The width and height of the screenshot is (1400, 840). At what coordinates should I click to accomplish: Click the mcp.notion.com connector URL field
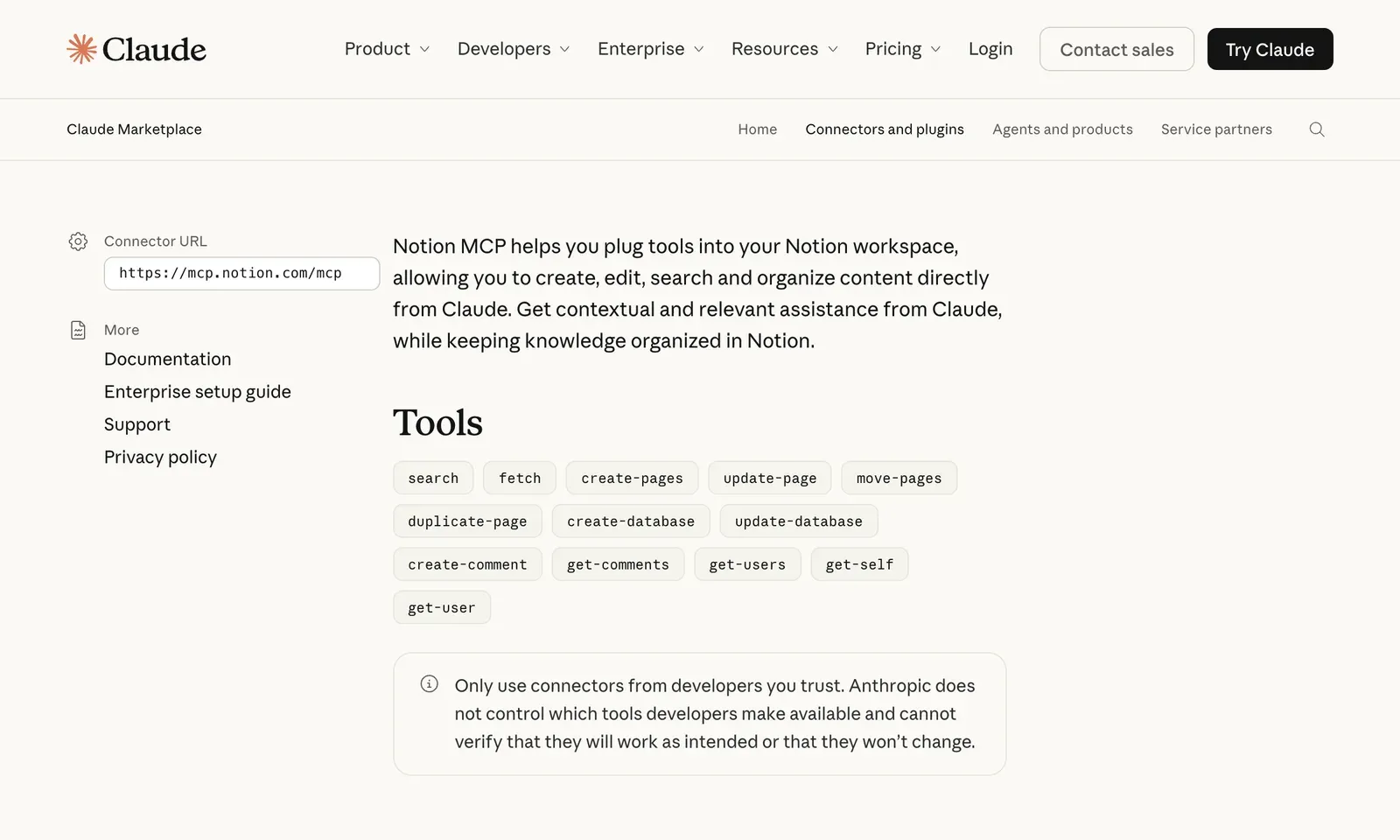tap(241, 273)
